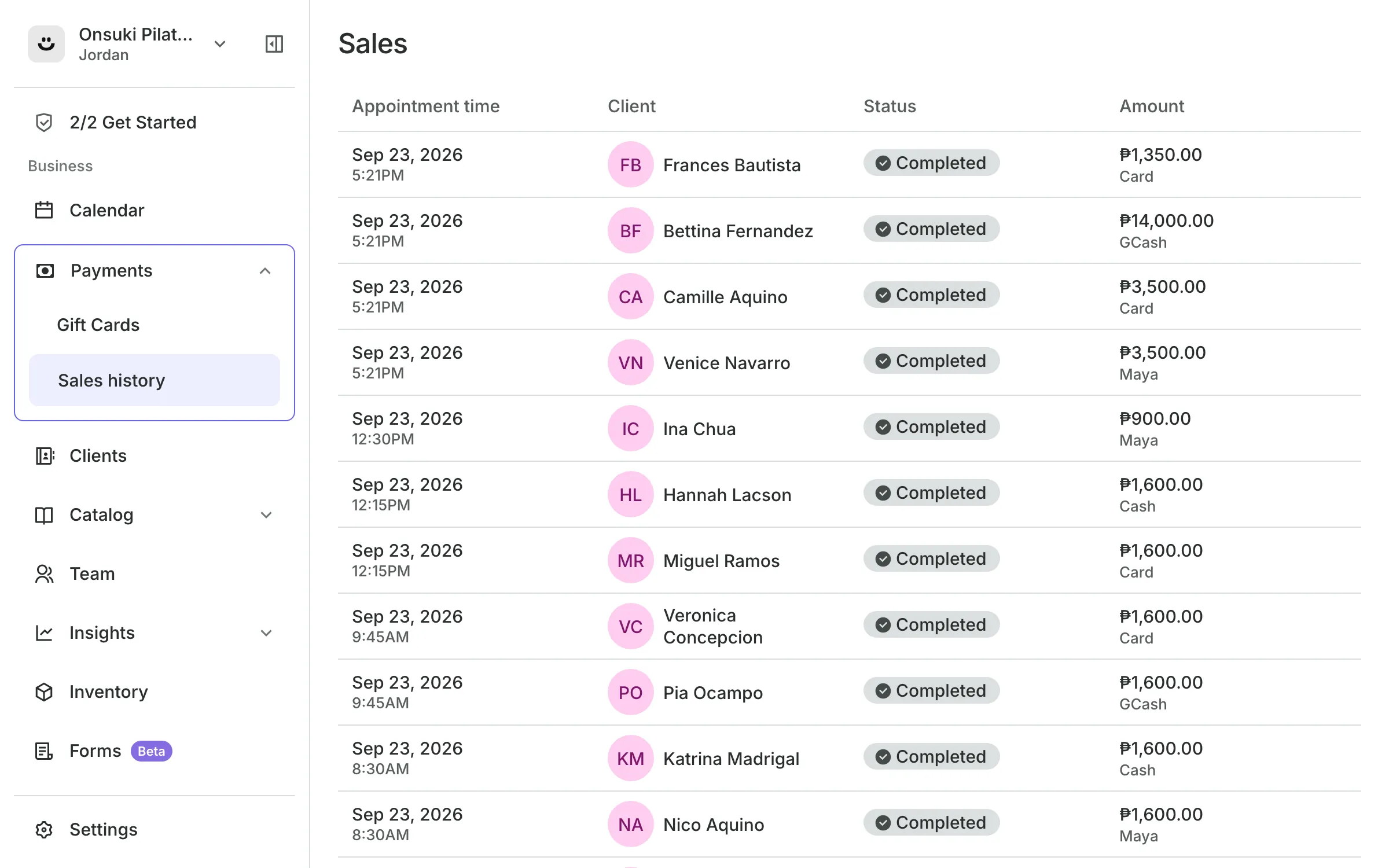
Task: Click the smiley face business logo
Action: click(x=46, y=44)
